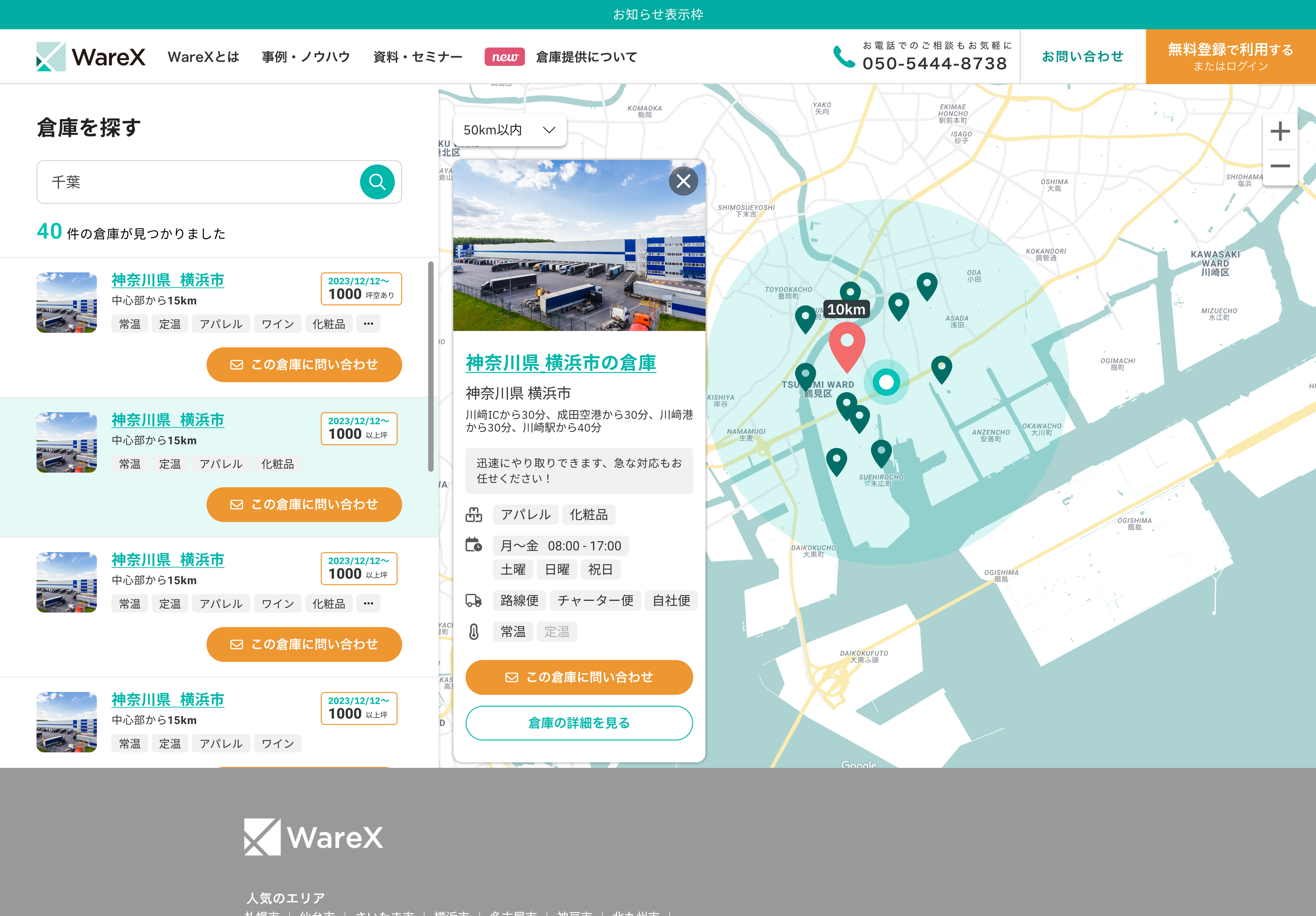The height and width of the screenshot is (916, 1316).
Task: Expand more tags in third listing
Action: click(x=368, y=603)
